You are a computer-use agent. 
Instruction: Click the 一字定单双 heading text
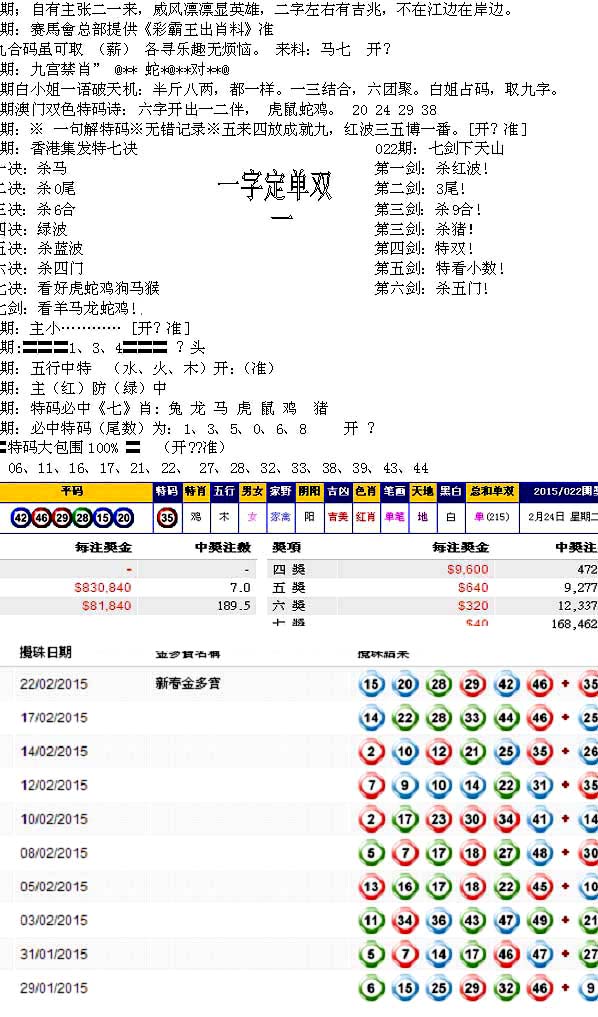pos(275,186)
